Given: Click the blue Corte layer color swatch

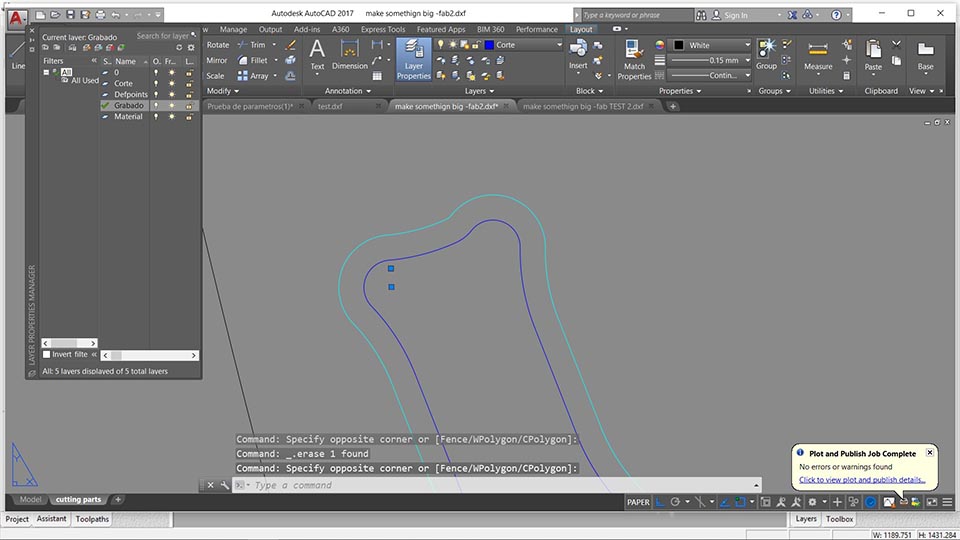Looking at the screenshot, I should (489, 45).
